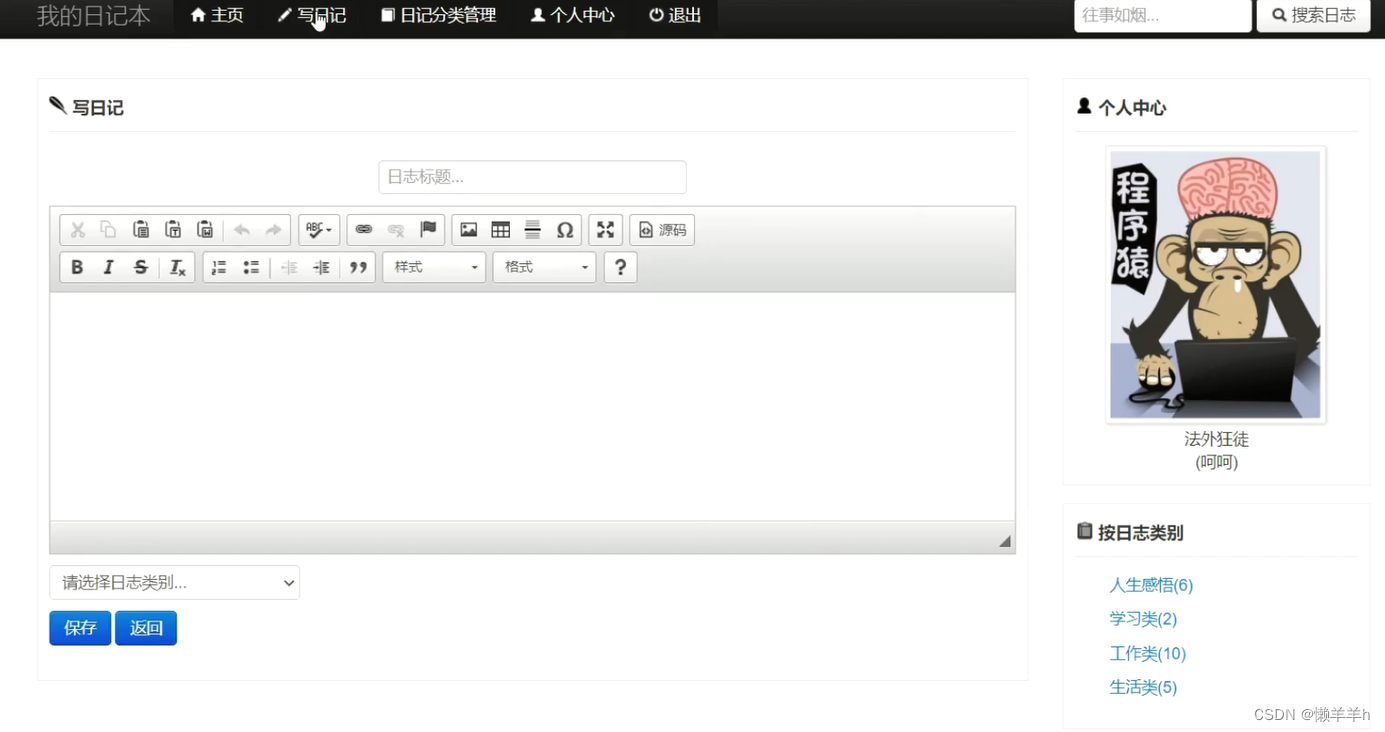
Task: Toggle Bold formatting
Action: (x=77, y=267)
